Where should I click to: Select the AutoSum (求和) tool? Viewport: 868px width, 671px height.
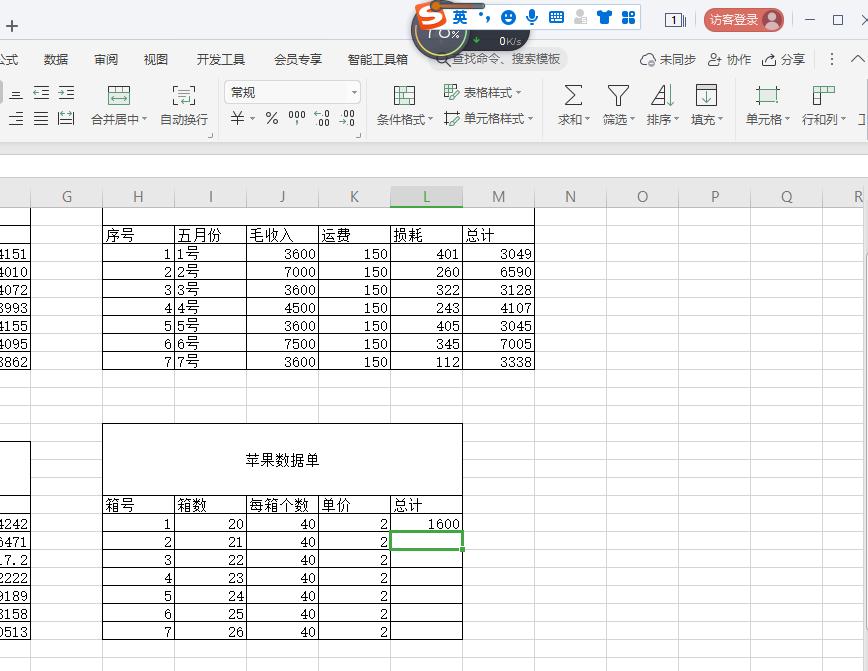pyautogui.click(x=570, y=105)
